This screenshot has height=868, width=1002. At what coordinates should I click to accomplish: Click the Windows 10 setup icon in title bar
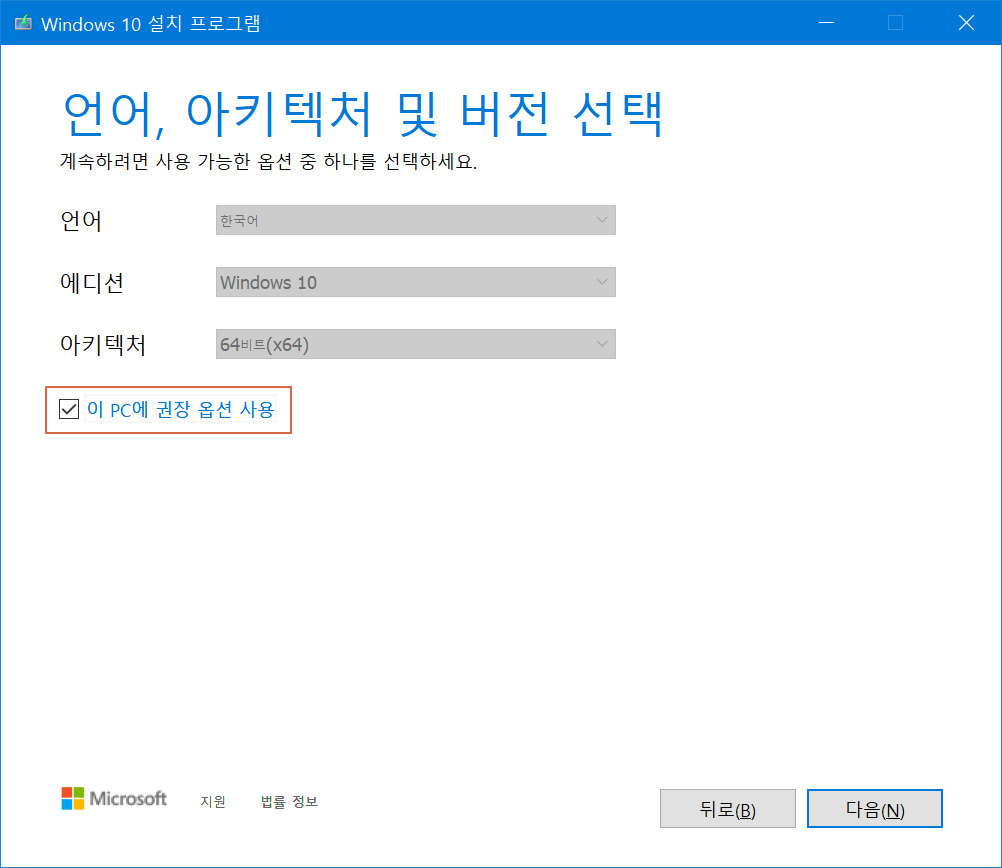click(24, 23)
